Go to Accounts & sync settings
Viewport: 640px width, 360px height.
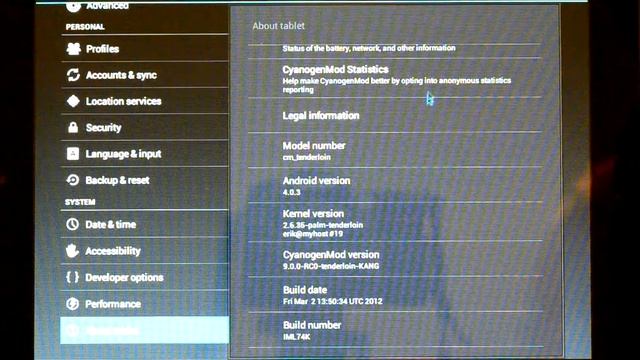(144, 75)
